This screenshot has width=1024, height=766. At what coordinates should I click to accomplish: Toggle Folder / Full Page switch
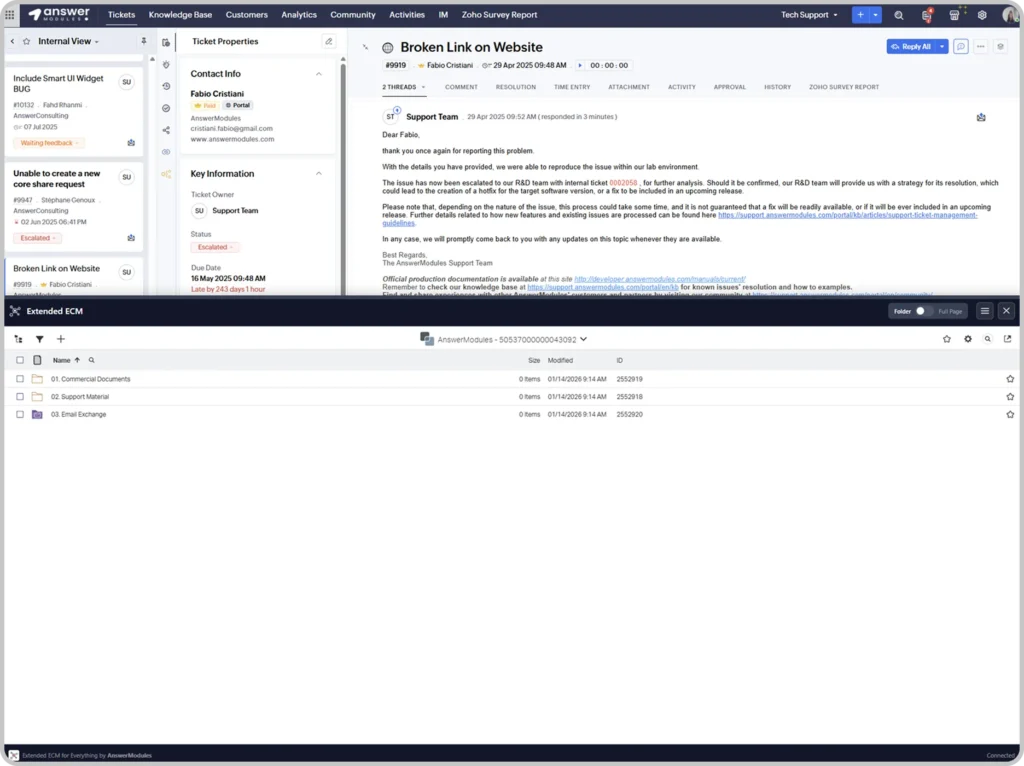coord(922,311)
